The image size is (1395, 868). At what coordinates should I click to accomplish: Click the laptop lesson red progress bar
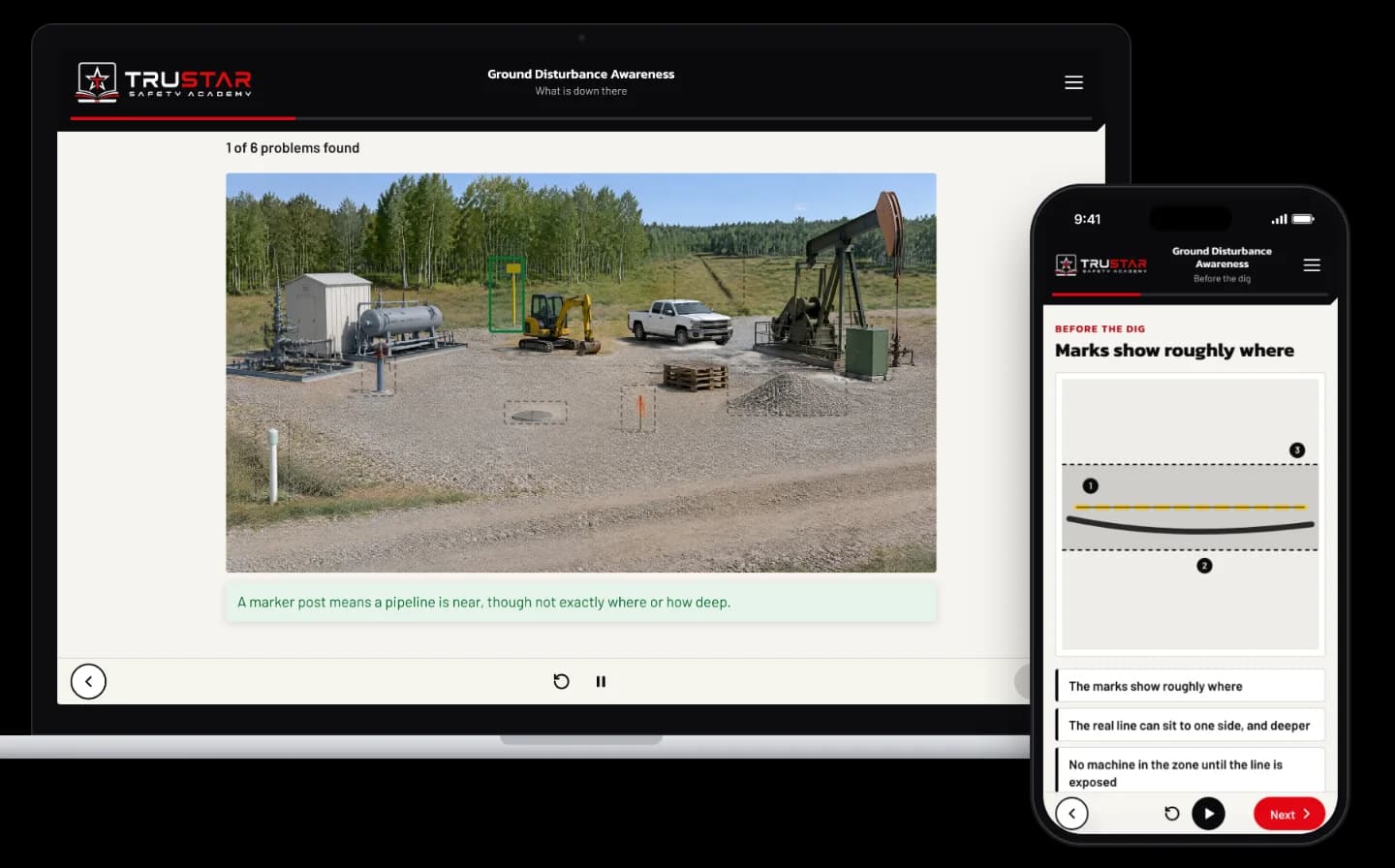tap(183, 118)
